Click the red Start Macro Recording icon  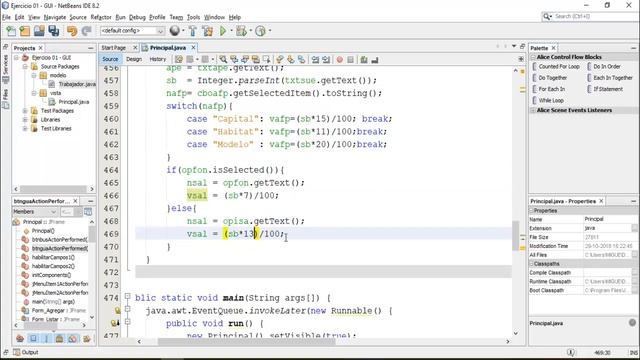click(340, 60)
